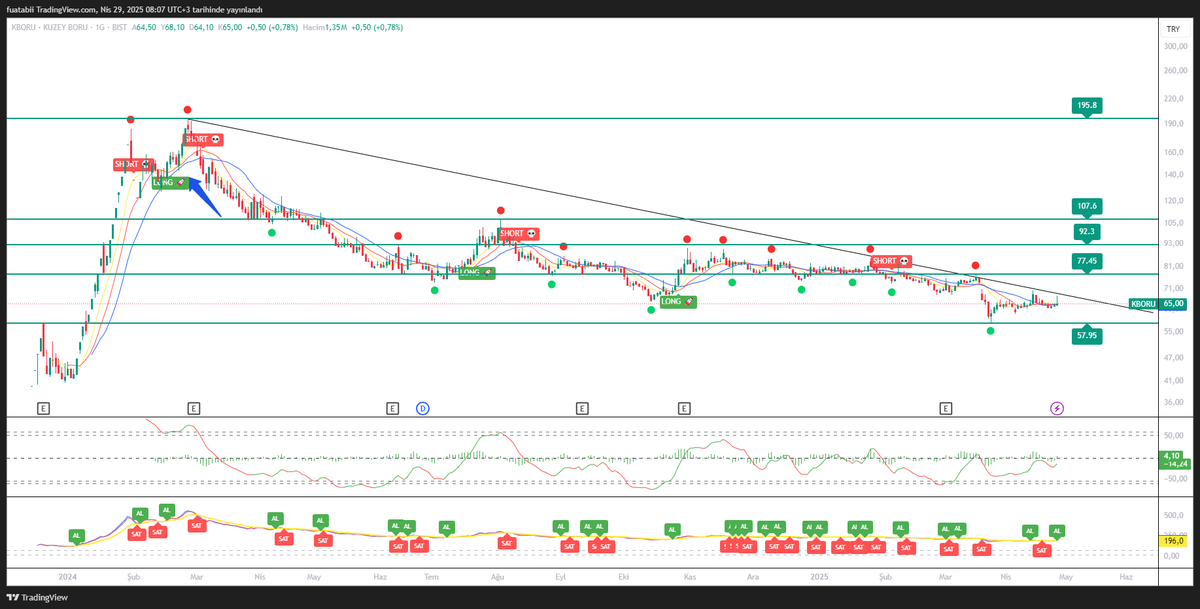Screen dimensions: 1200x609
Task: Click the LONG signal label near Kas
Action: click(677, 301)
